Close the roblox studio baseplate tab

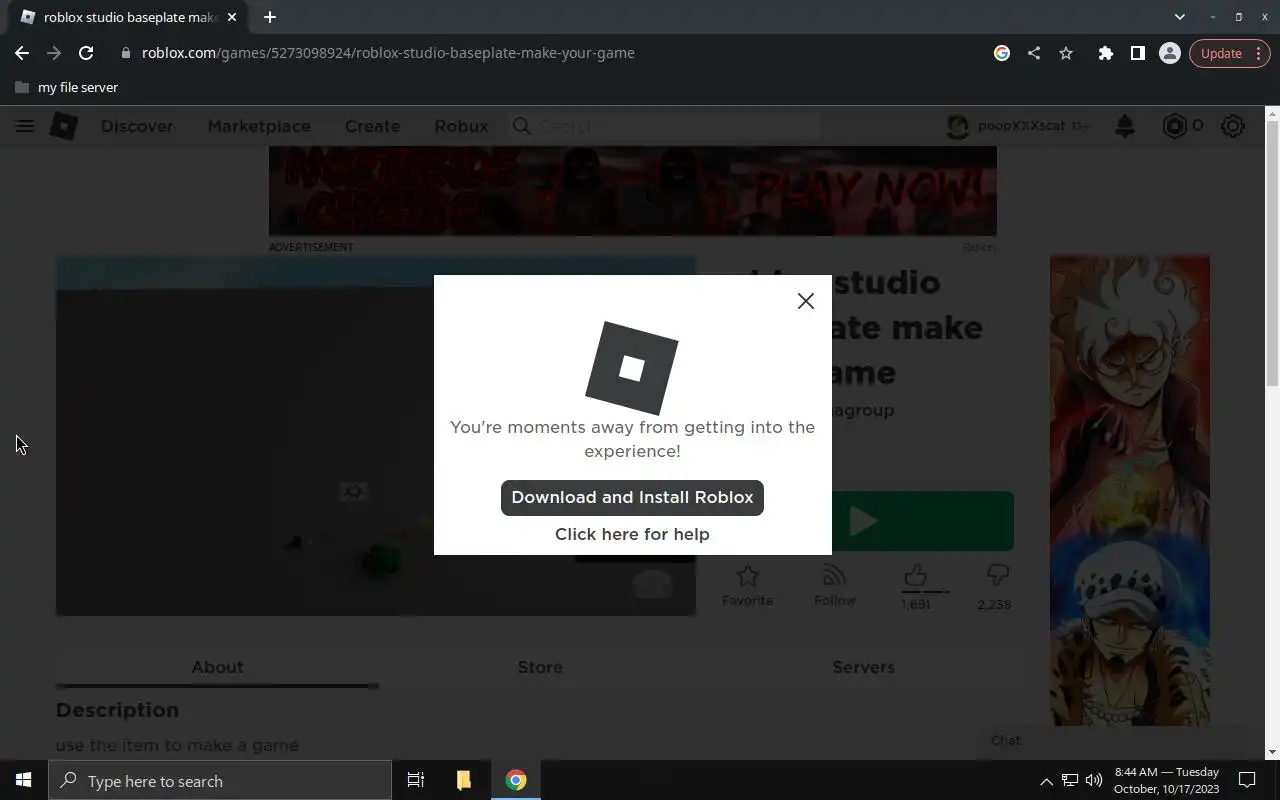coord(231,17)
